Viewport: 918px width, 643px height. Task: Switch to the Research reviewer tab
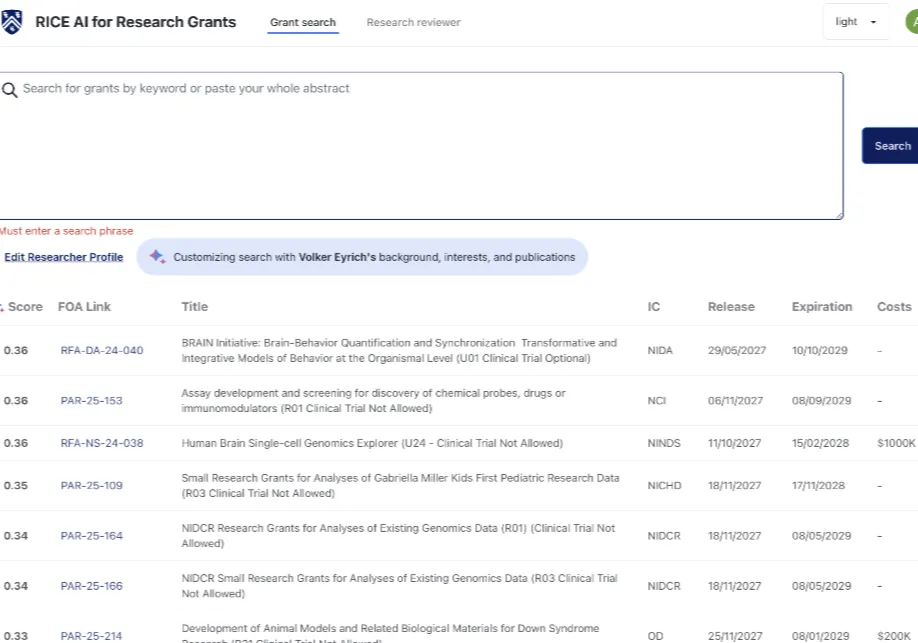tap(413, 22)
